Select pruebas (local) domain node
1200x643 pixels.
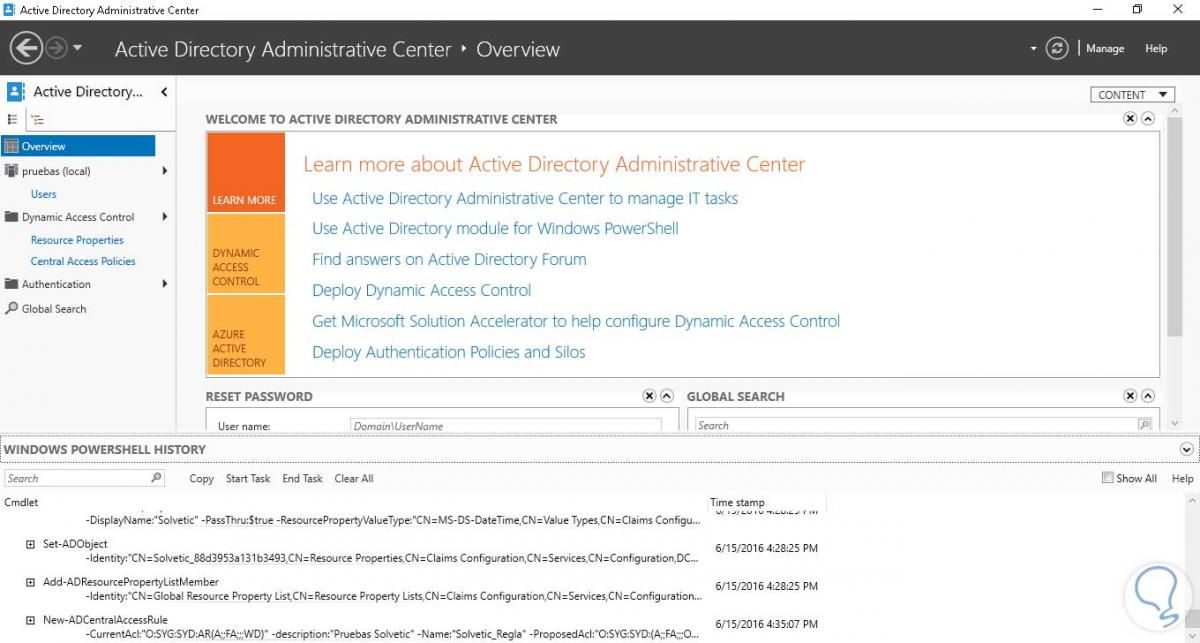tap(56, 171)
